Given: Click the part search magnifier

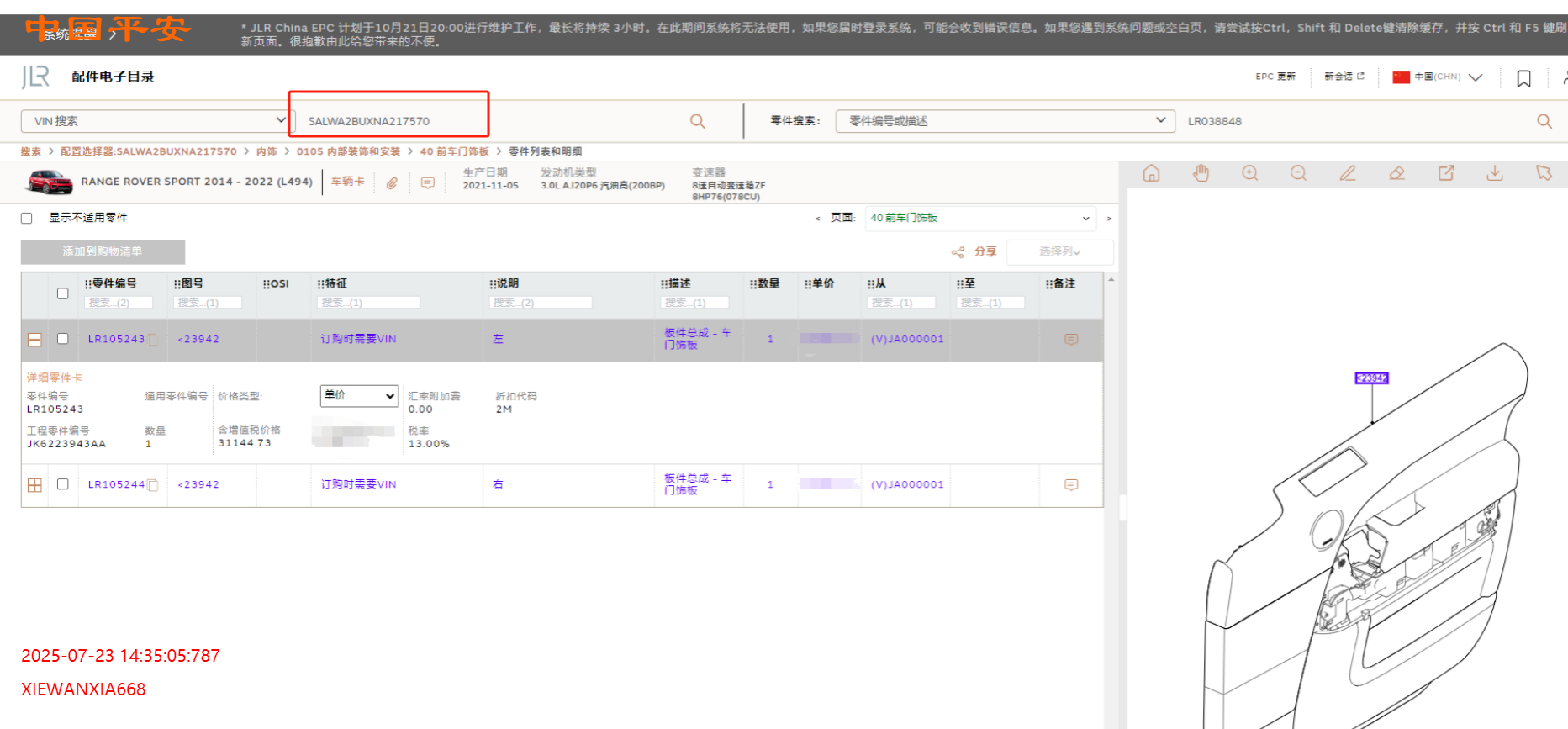Looking at the screenshot, I should click(1544, 121).
